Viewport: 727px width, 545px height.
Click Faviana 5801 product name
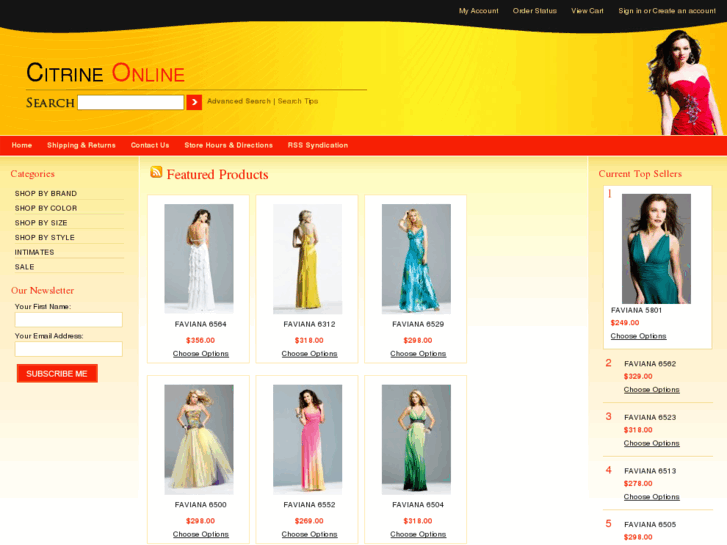(x=636, y=310)
